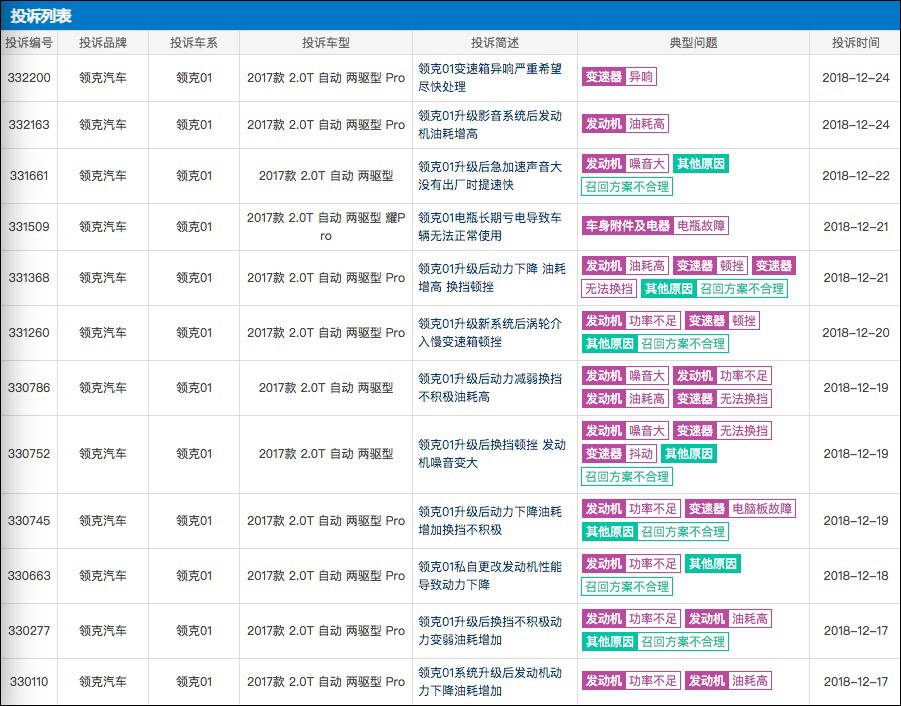Select complaint number 330663
This screenshot has height=706, width=901.
click(29, 576)
